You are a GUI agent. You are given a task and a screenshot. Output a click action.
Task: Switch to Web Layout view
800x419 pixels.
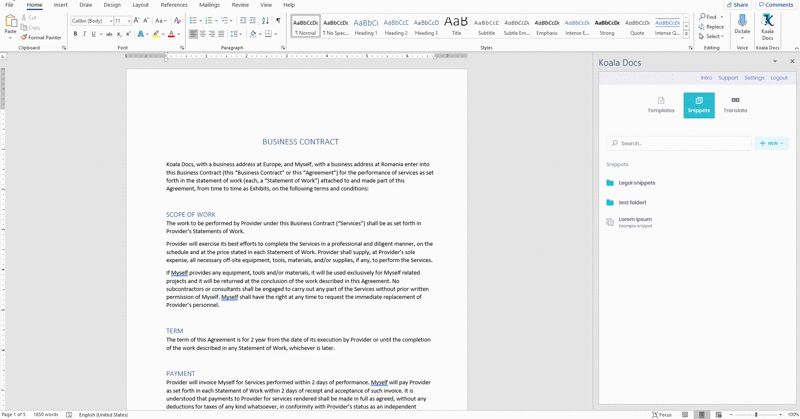[x=718, y=415]
